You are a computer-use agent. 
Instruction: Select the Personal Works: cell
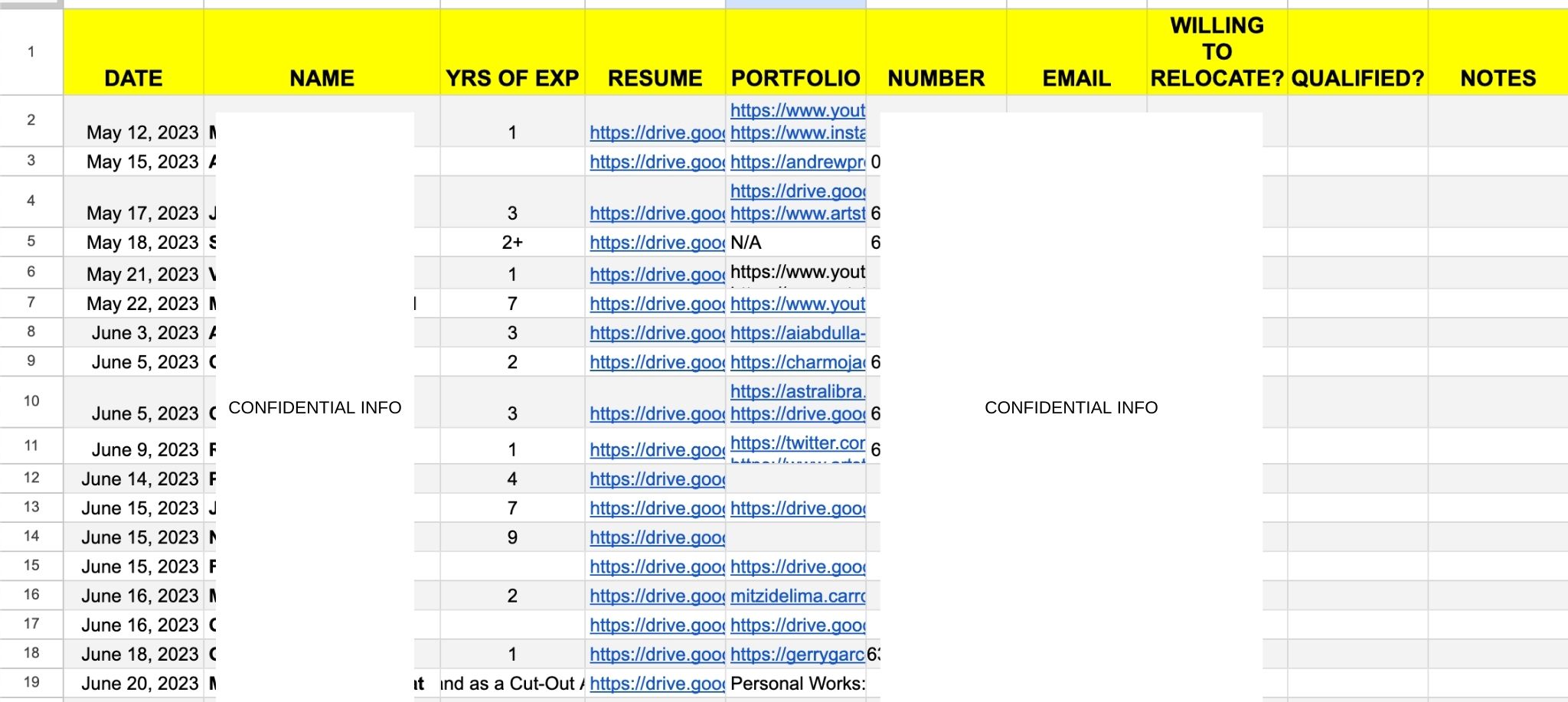click(x=796, y=684)
